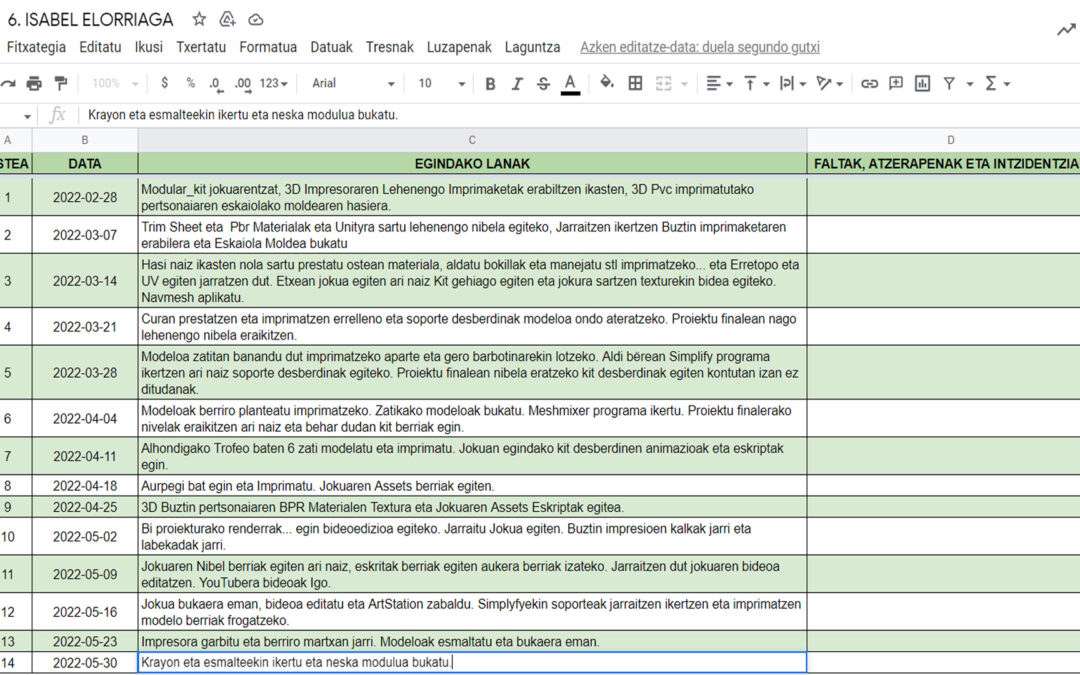The image size is (1080, 675).
Task: Open the Txertatu menu
Action: pos(200,47)
